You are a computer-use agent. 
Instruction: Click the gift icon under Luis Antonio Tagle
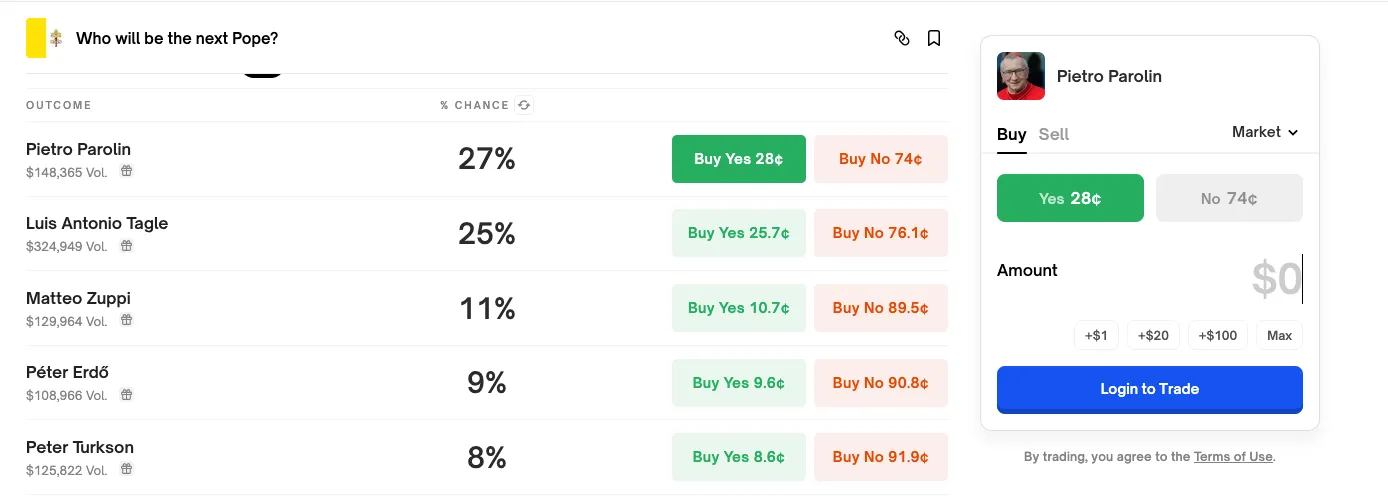127,246
